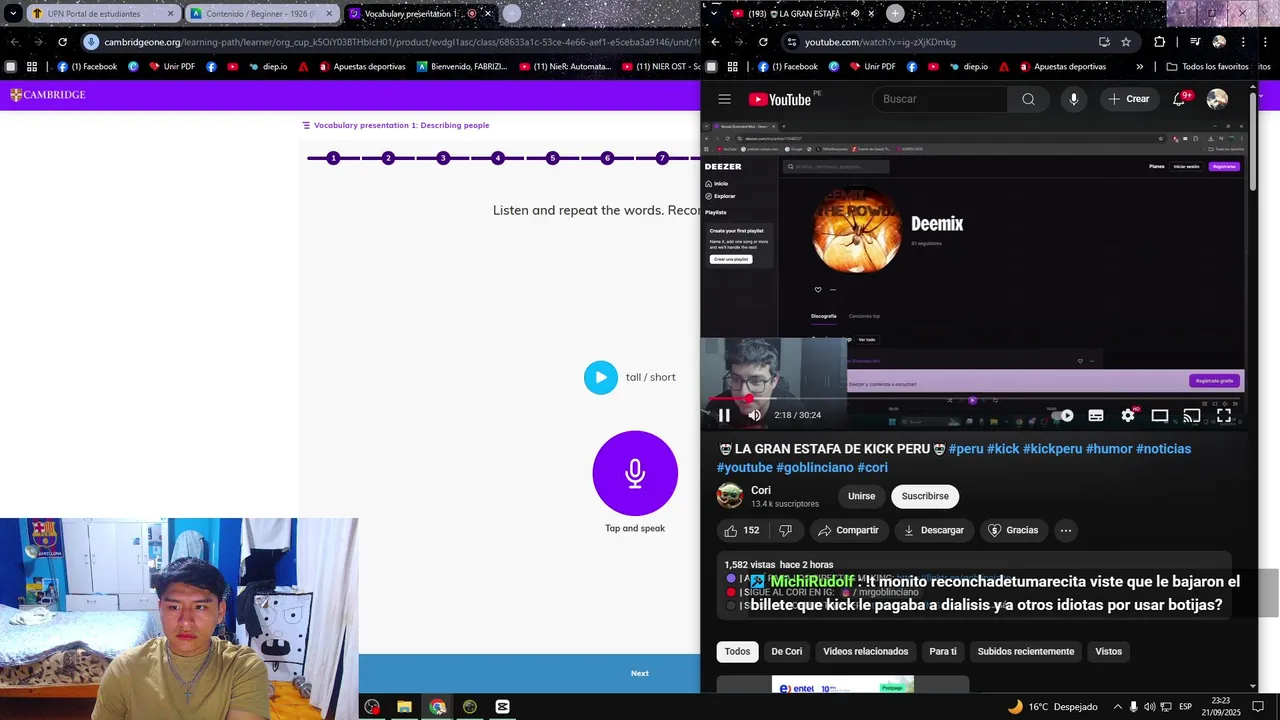
Task: Select the De Cori filter chip
Action: click(x=786, y=651)
